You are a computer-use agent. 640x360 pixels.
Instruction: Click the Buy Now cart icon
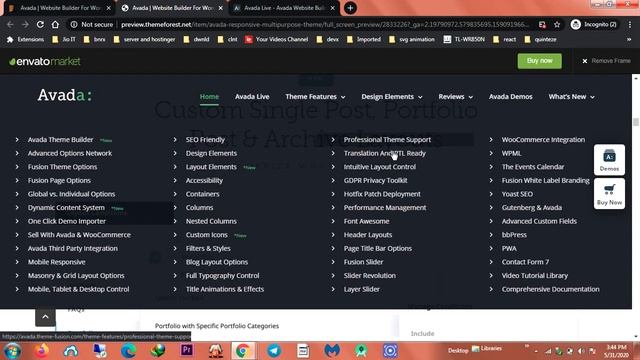click(x=609, y=193)
